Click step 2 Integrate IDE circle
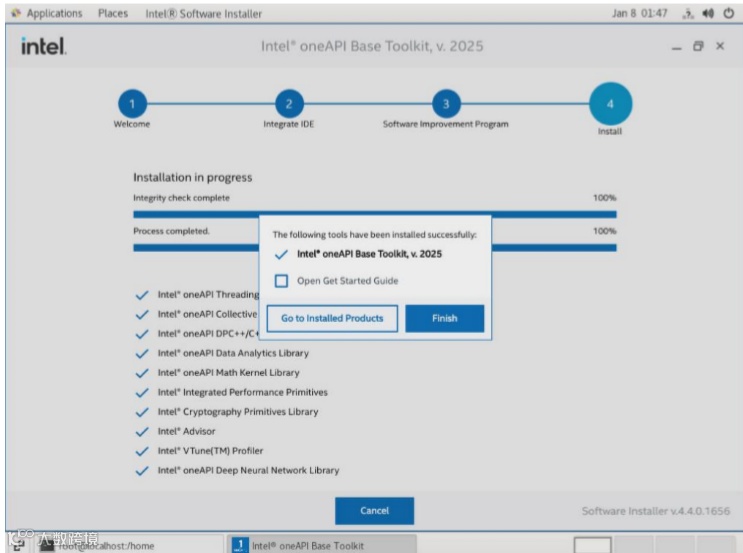The width and height of the screenshot is (743, 553). pos(289,104)
